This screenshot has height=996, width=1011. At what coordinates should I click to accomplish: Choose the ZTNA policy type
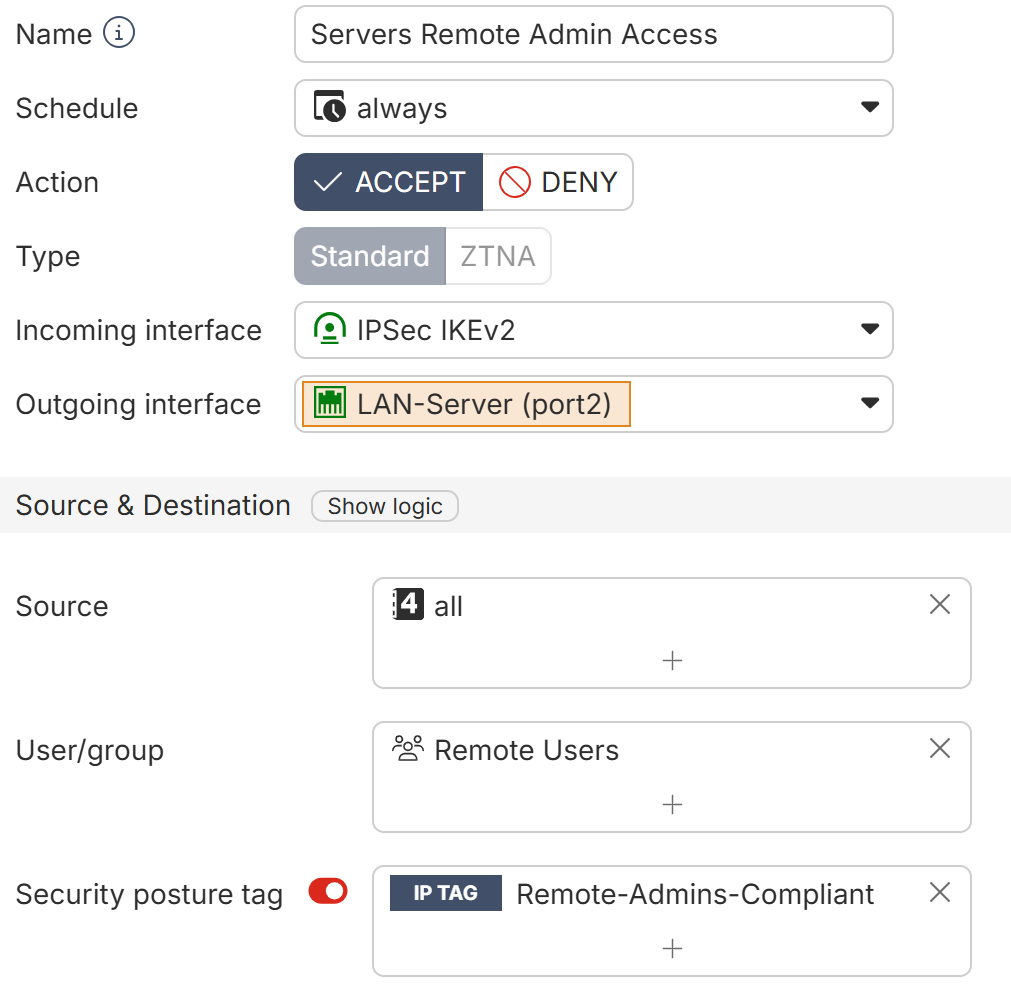(x=498, y=256)
